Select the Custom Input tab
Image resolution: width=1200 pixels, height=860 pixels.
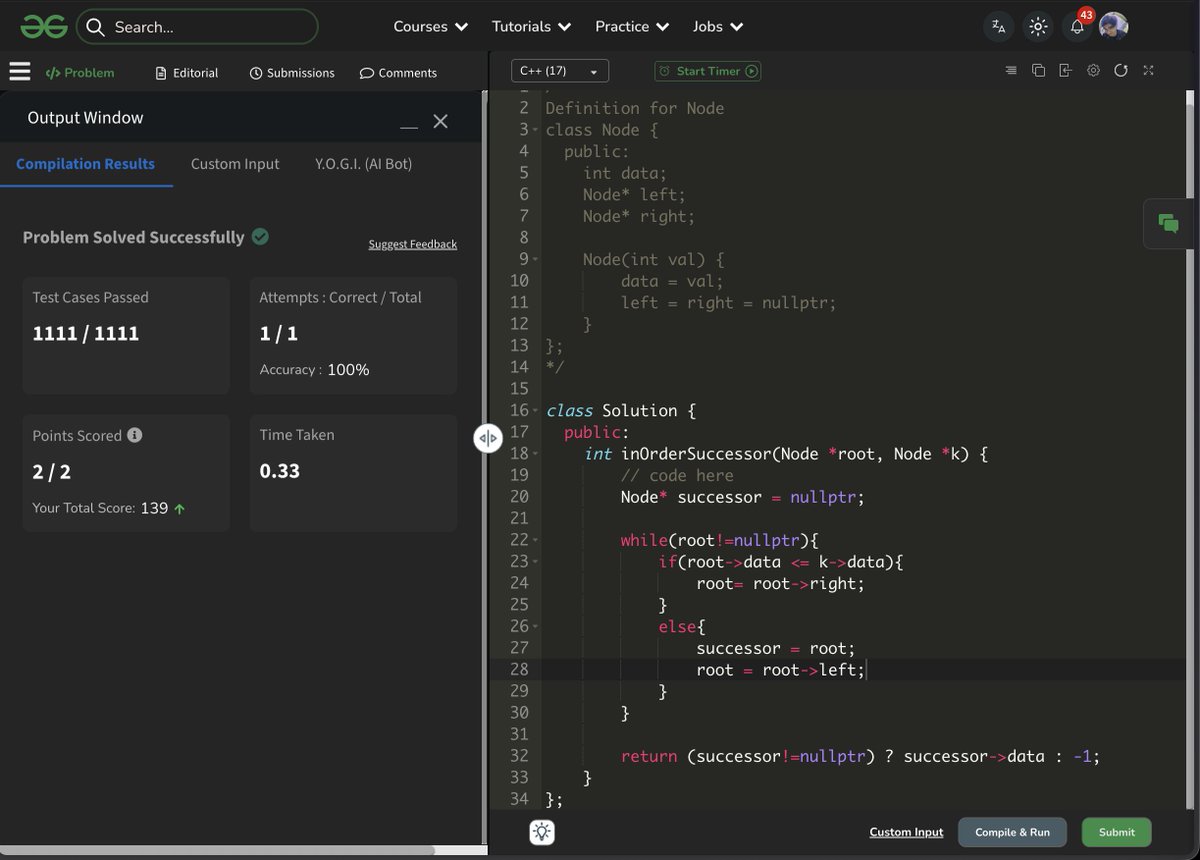(x=235, y=164)
